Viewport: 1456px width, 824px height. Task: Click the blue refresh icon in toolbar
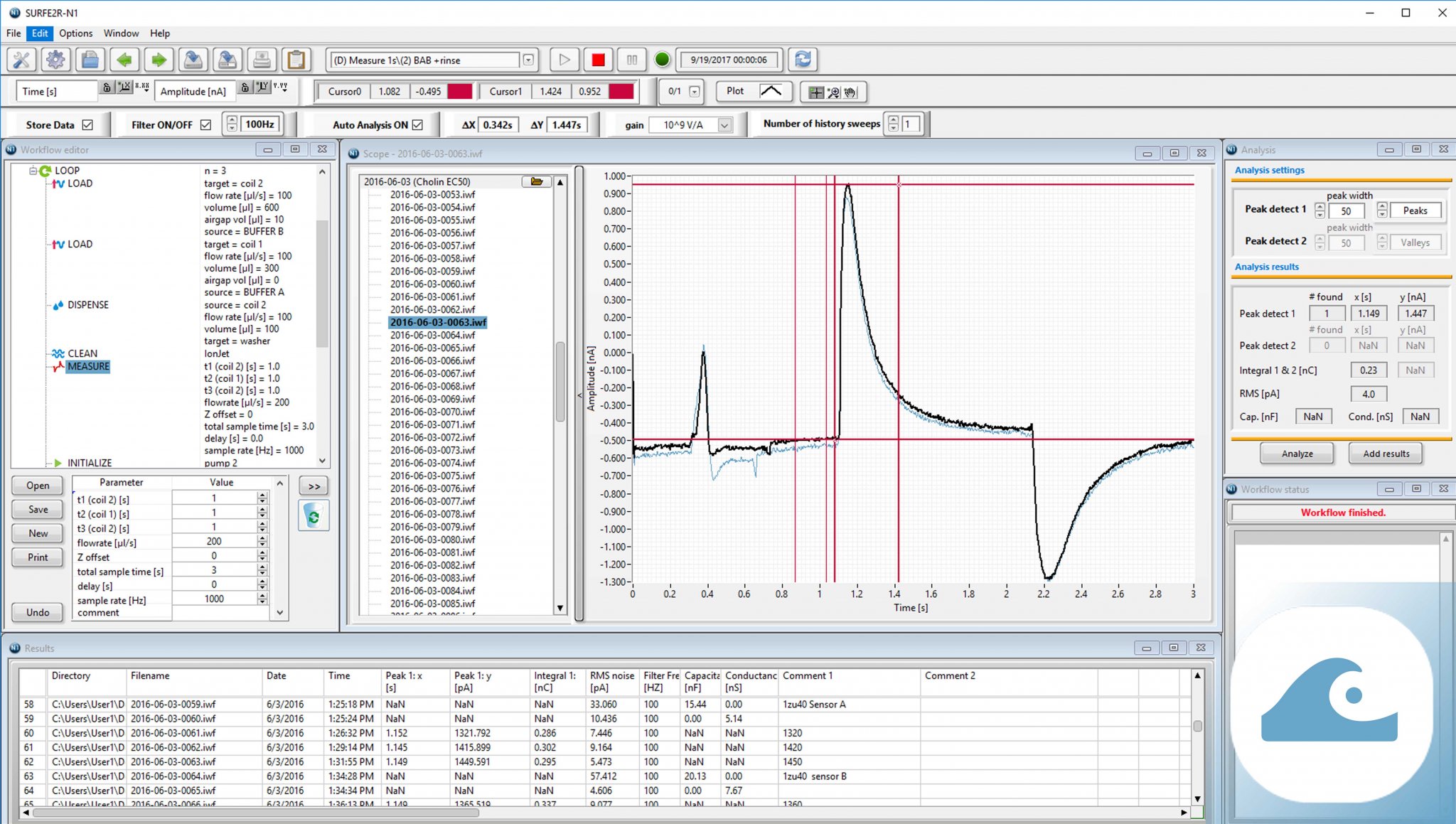click(803, 60)
